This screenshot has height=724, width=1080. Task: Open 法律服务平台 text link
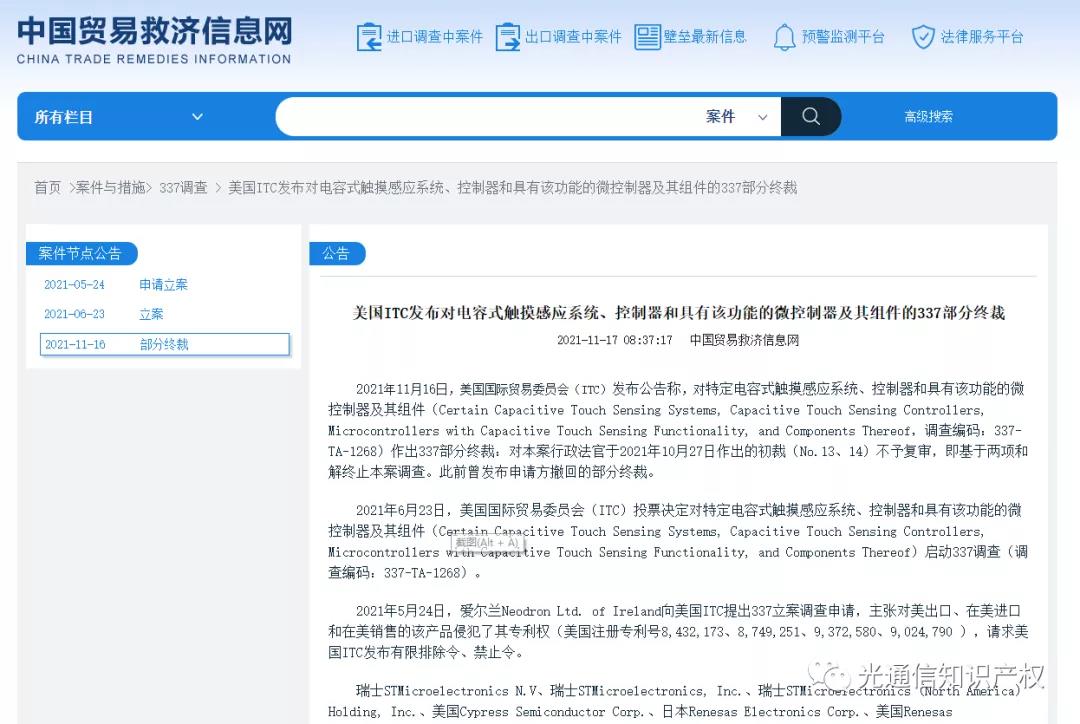pos(982,37)
